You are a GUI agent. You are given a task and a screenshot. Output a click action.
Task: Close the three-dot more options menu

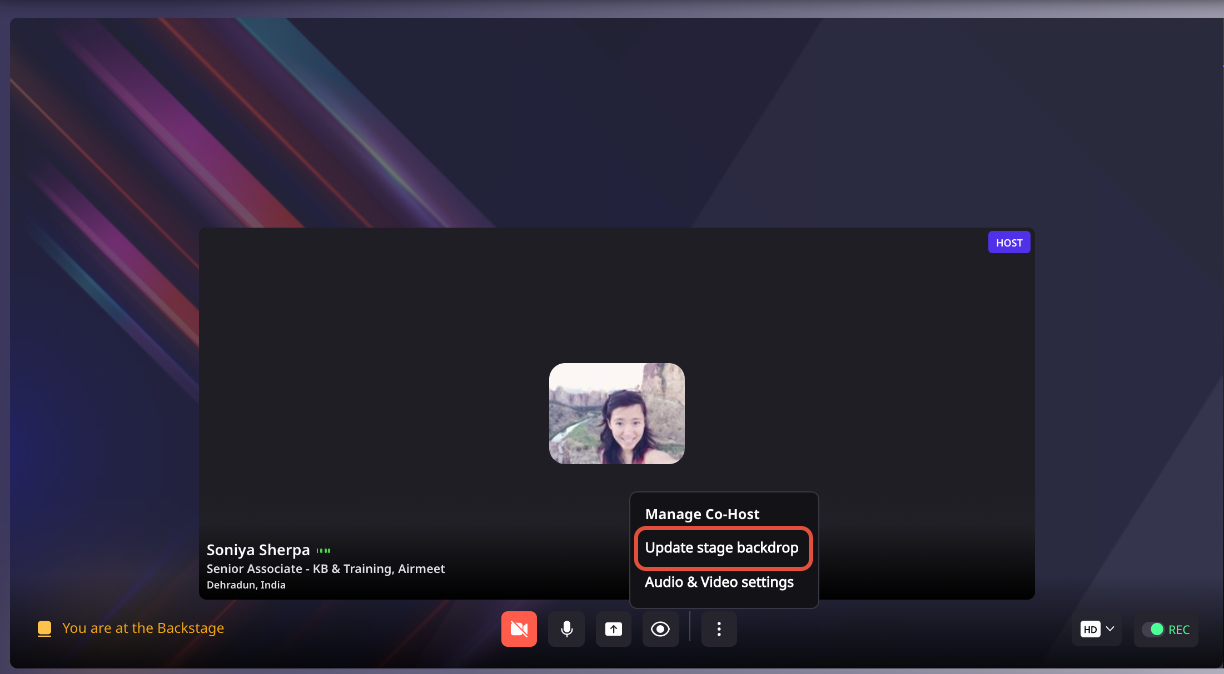click(719, 629)
